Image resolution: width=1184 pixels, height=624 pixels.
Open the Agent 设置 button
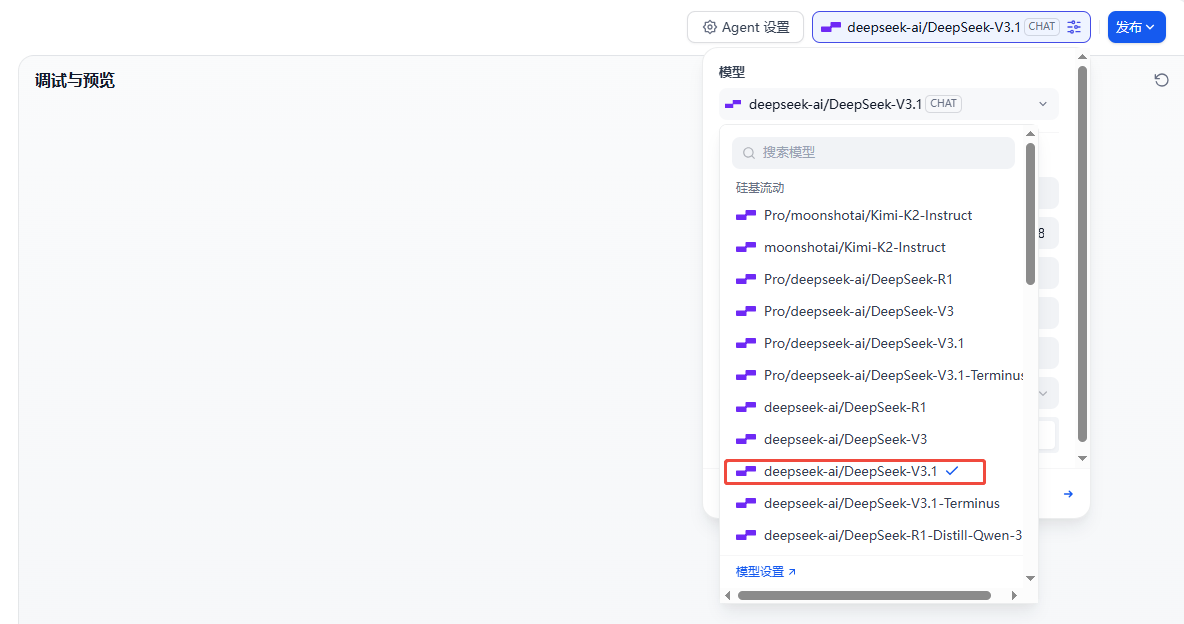[745, 27]
